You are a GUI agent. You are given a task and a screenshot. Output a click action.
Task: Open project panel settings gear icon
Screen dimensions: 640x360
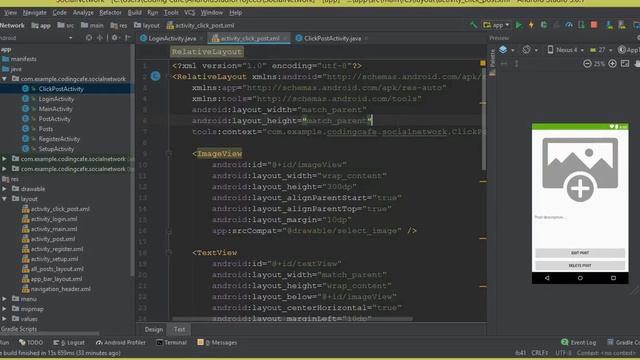click(115, 38)
